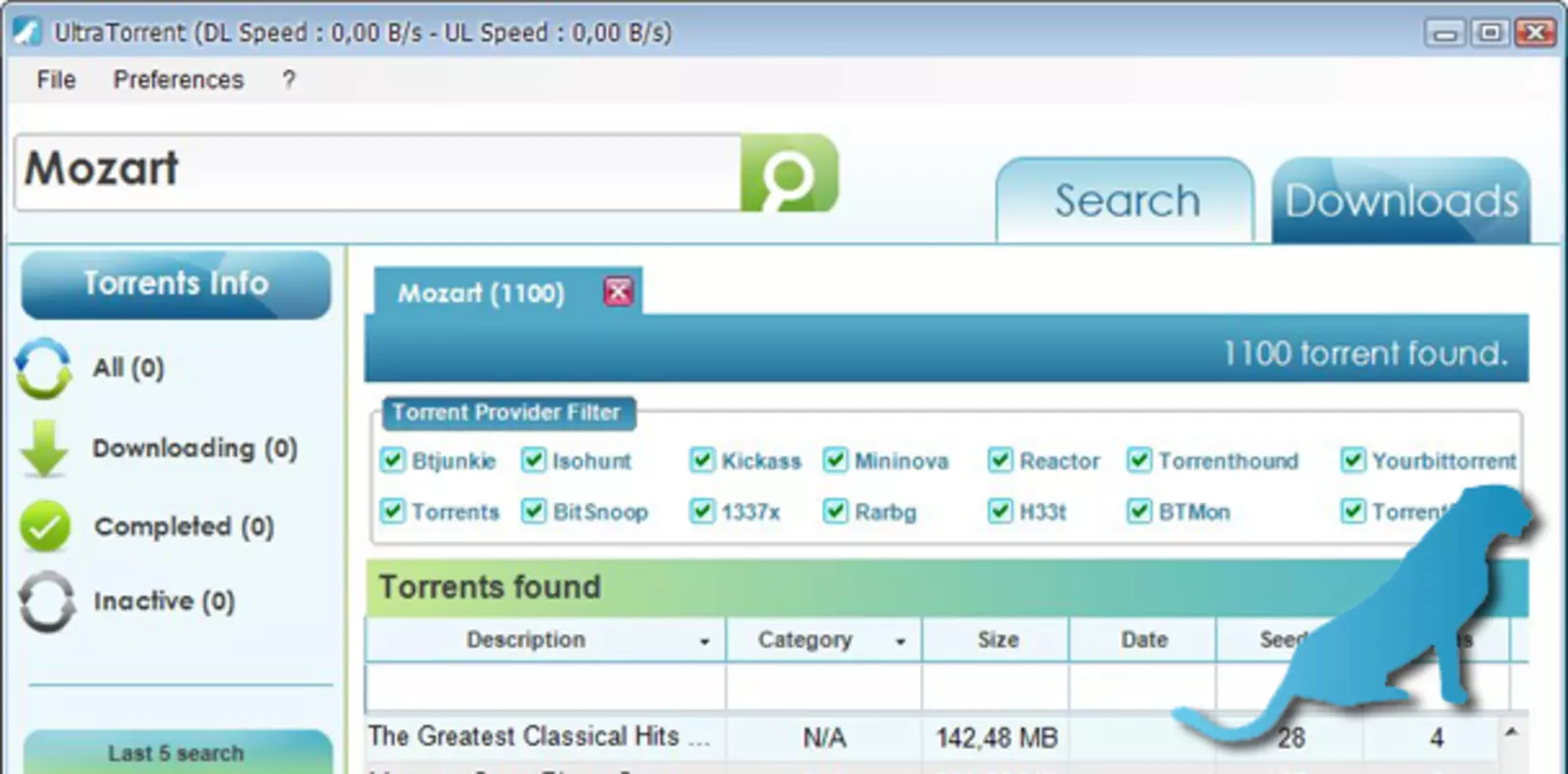The image size is (1568, 774).
Task: Click the UltraTorrent app icon in title bar
Action: pos(27,32)
